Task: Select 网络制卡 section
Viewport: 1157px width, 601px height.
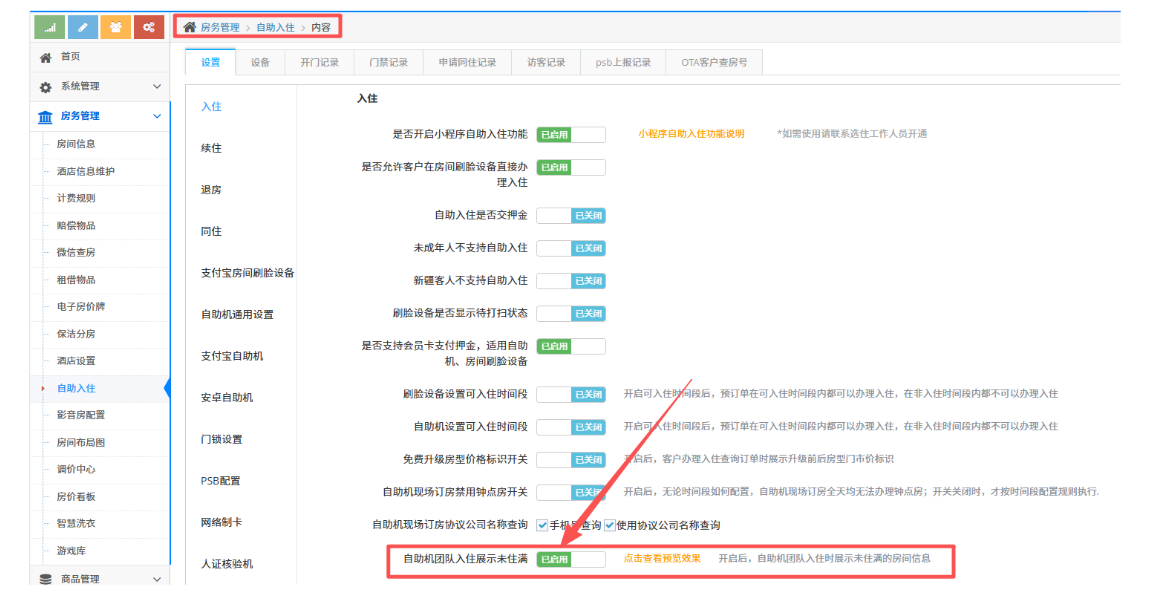Action: point(221,522)
